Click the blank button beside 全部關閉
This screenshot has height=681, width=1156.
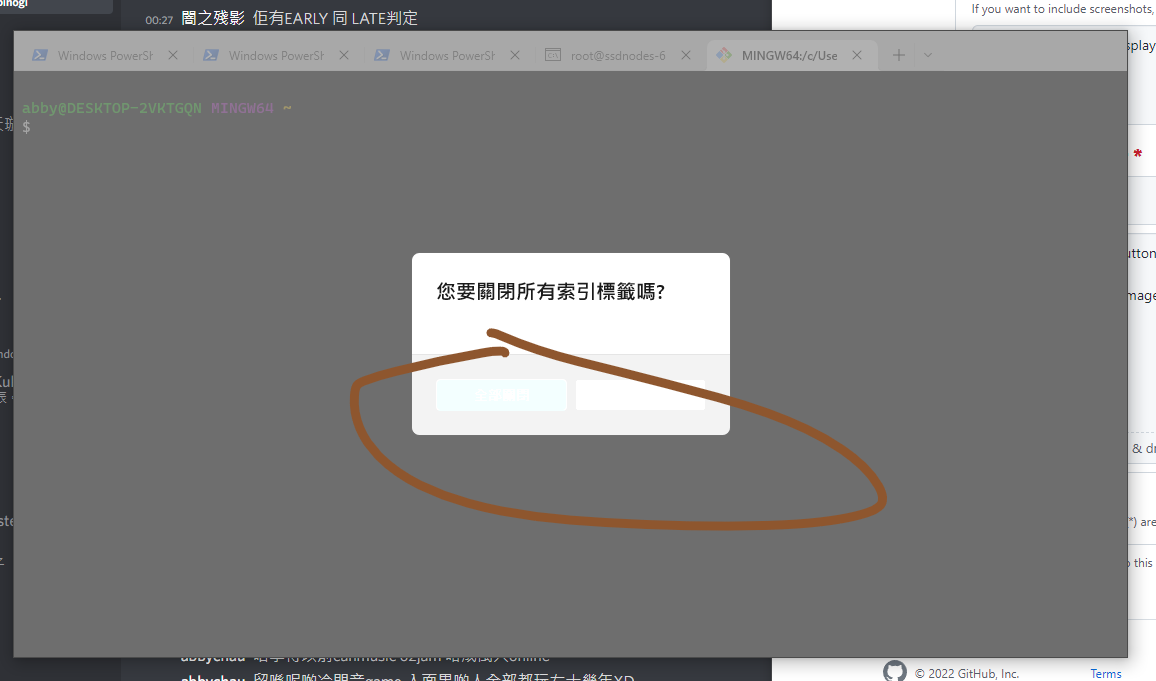click(640, 395)
